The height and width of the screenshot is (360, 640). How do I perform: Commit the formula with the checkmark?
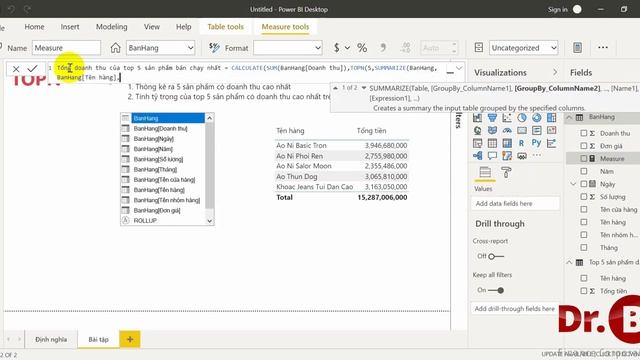tap(33, 69)
